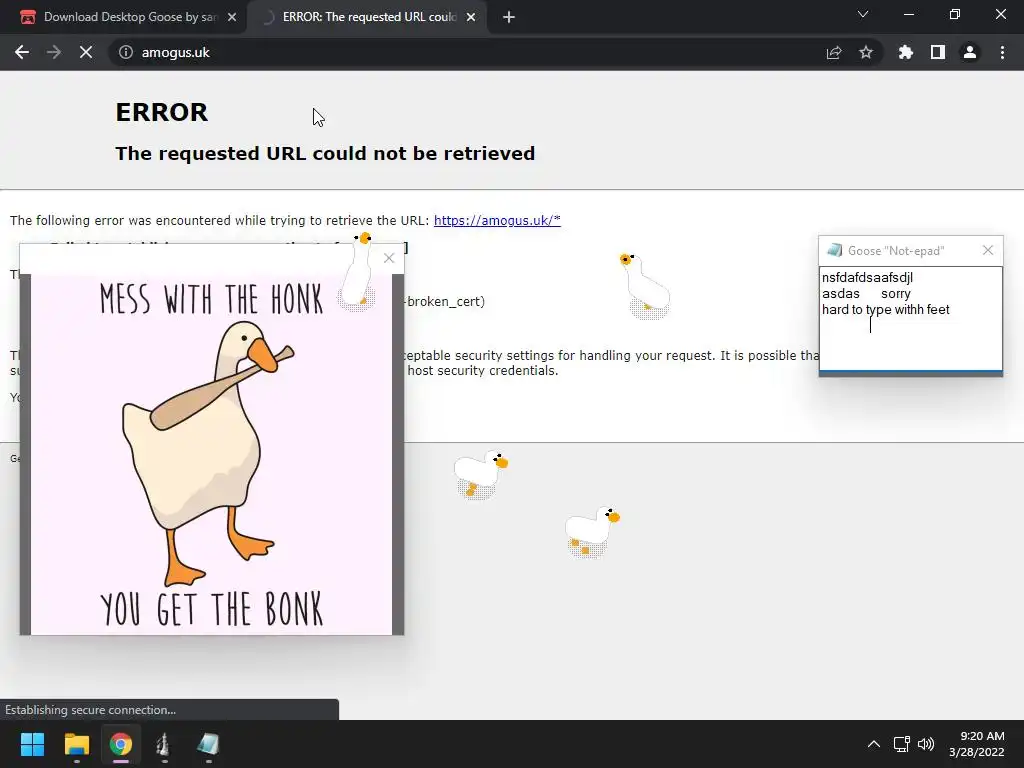The image size is (1024, 768).
Task: Click the ERROR heading text
Action: [x=162, y=112]
